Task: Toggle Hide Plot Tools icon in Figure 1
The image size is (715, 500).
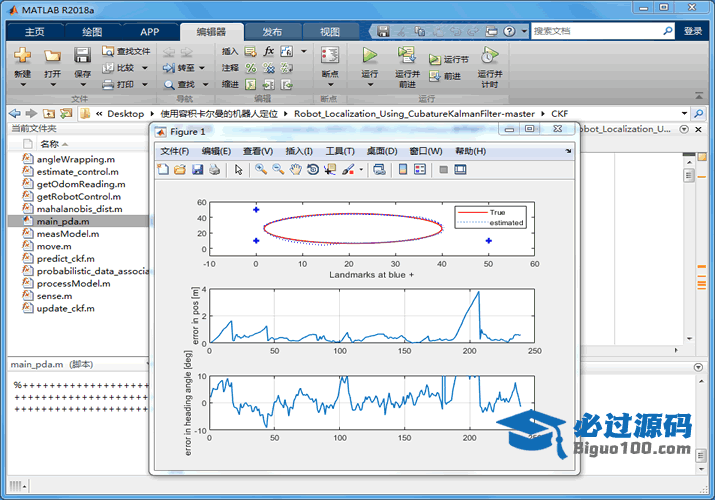Action: [443, 170]
